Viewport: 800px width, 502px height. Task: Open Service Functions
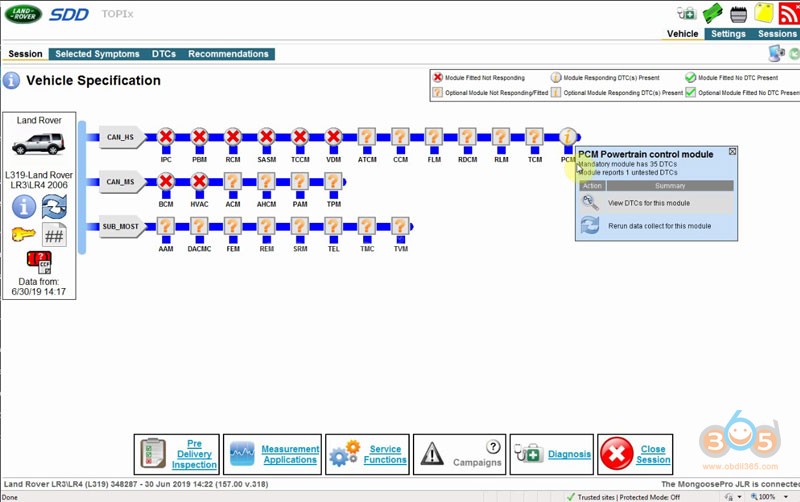pyautogui.click(x=367, y=455)
